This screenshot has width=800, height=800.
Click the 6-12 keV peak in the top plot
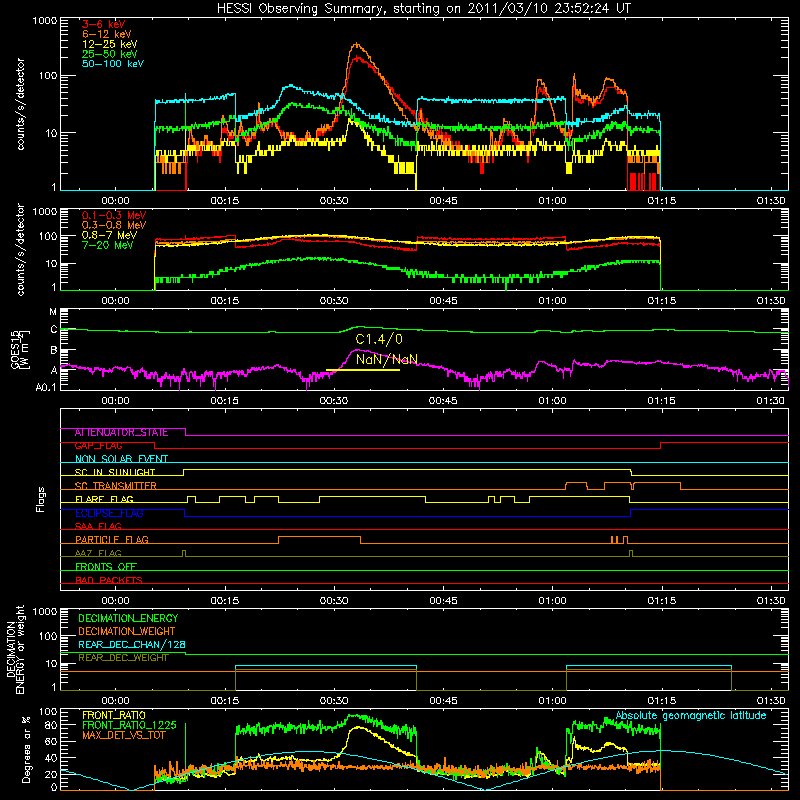pos(357,44)
